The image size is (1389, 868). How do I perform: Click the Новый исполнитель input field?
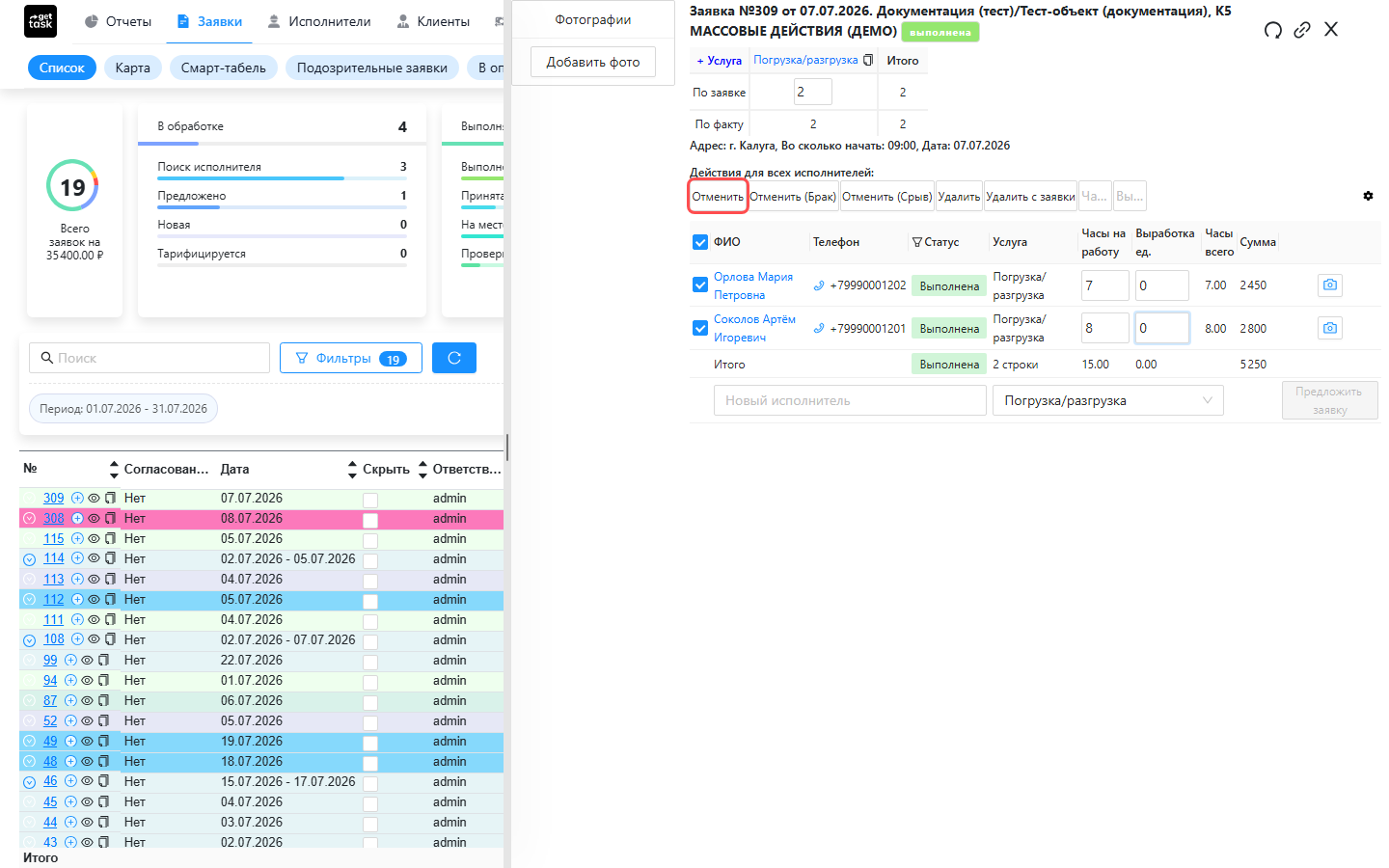click(x=850, y=400)
